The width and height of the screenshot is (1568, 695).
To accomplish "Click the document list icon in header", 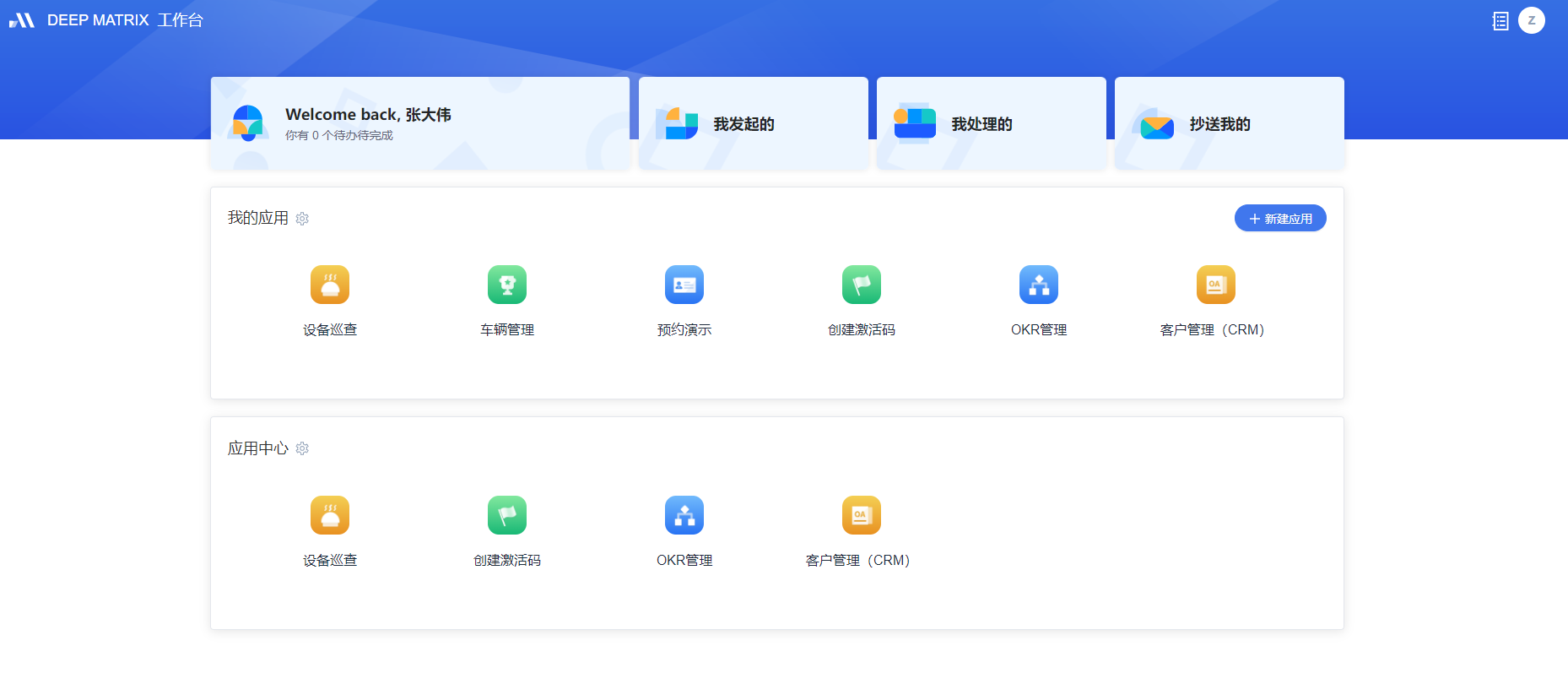I will coord(1500,21).
